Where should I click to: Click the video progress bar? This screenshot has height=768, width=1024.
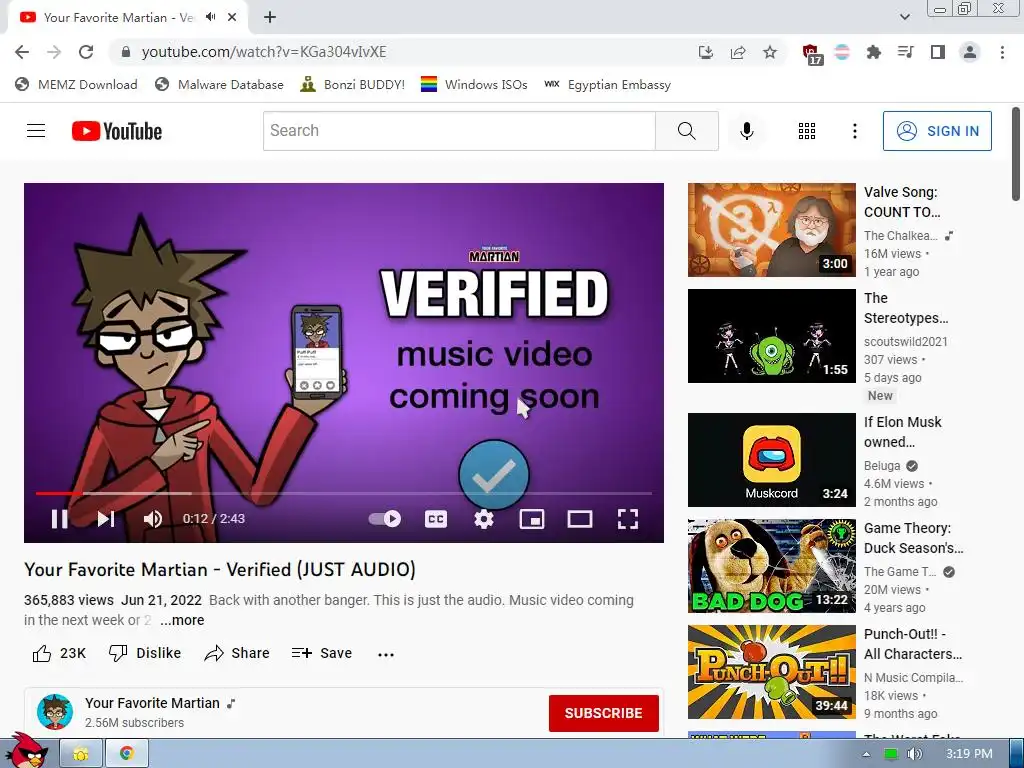coord(344,494)
